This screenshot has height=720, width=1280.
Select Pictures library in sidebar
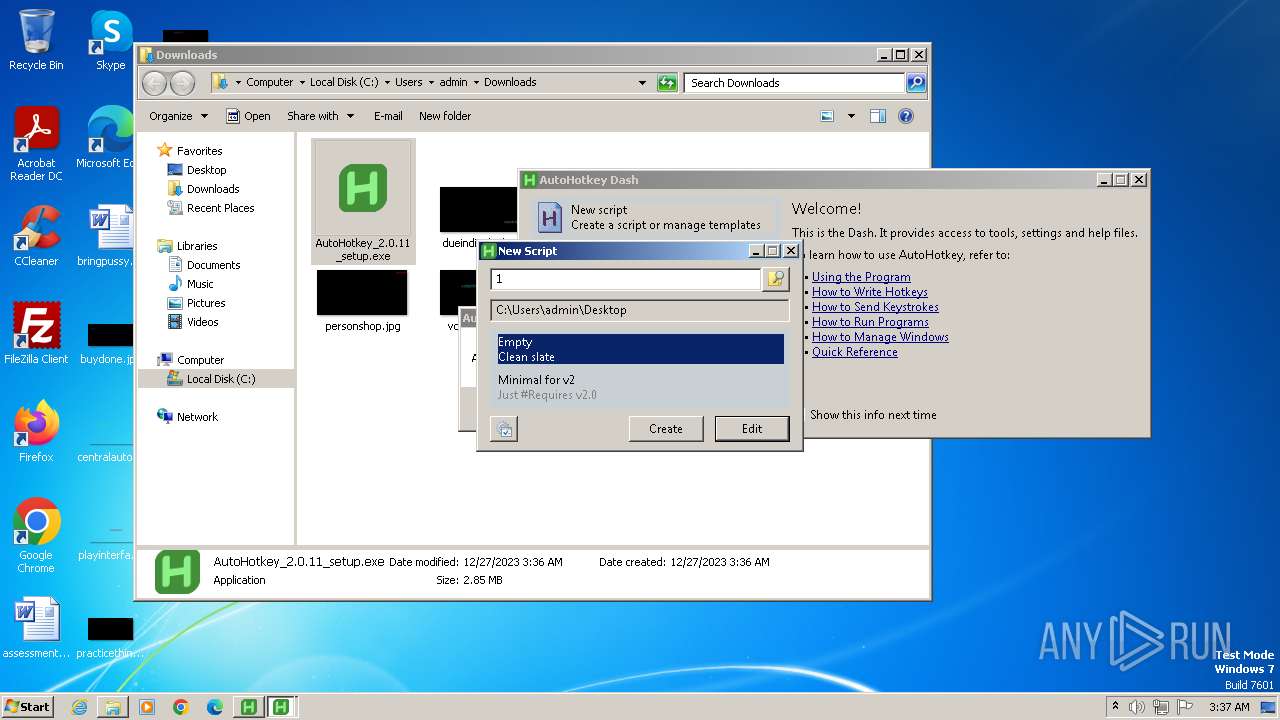click(x=206, y=303)
